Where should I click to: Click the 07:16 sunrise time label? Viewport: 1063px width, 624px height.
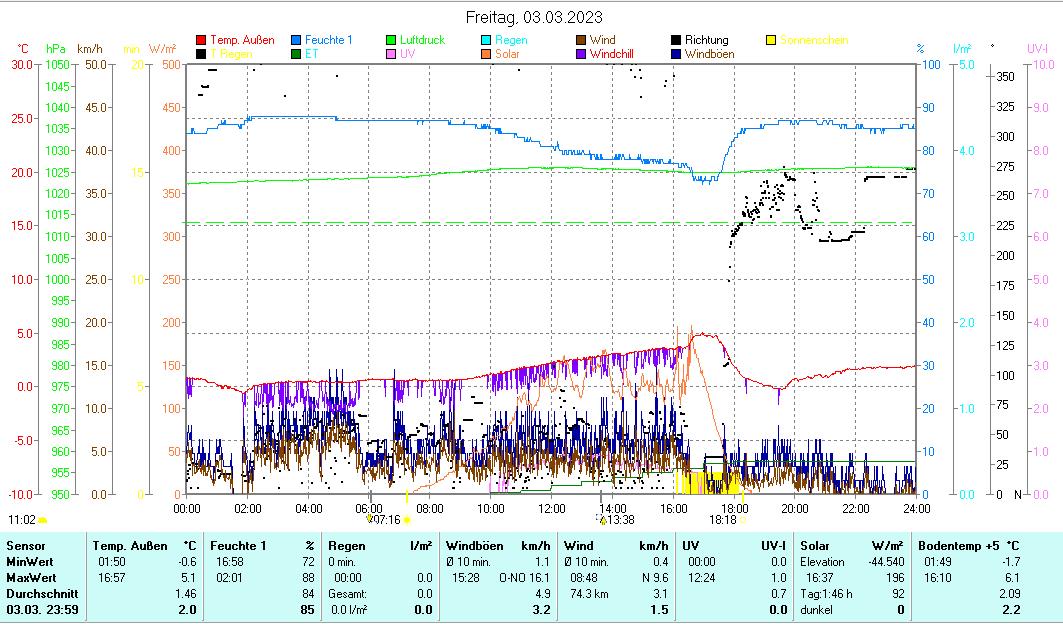387,520
